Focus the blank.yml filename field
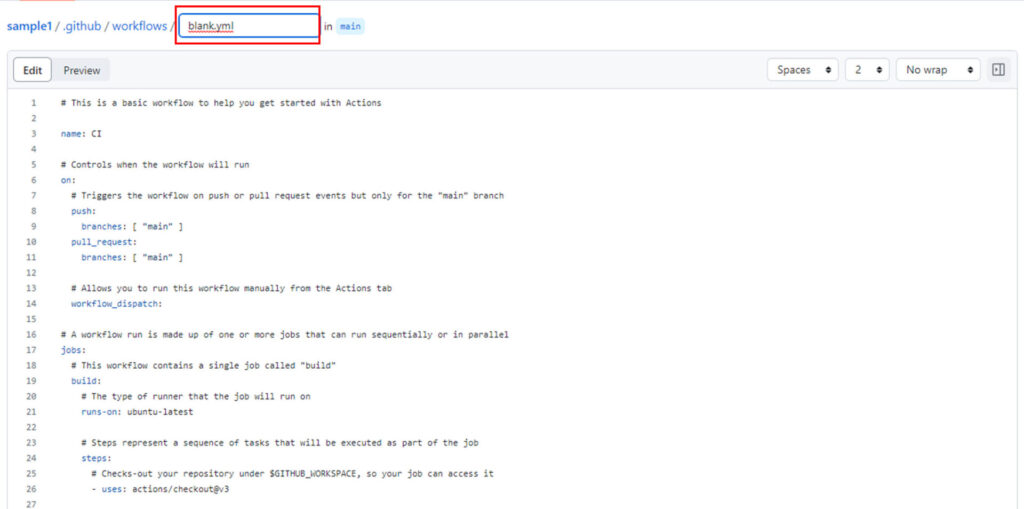Image resolution: width=1024 pixels, height=509 pixels. click(x=248, y=26)
